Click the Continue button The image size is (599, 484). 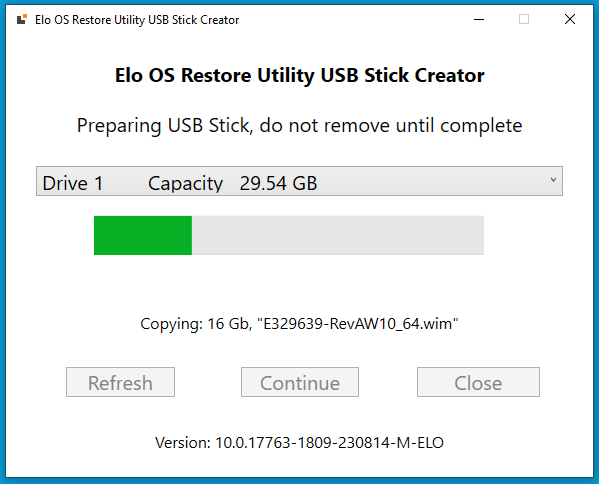coord(300,382)
